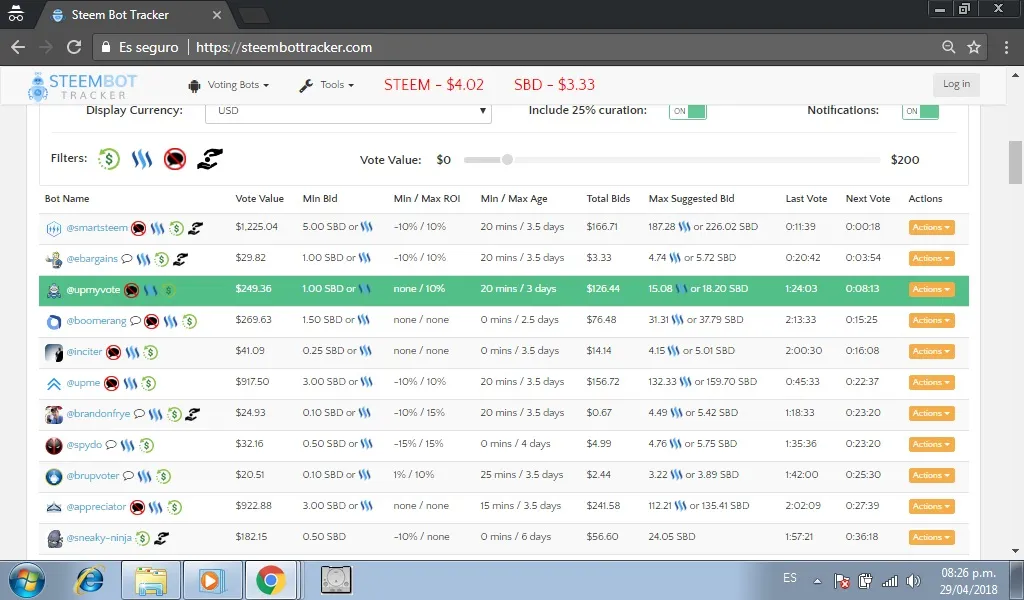Click the Next Vote column header

(867, 198)
